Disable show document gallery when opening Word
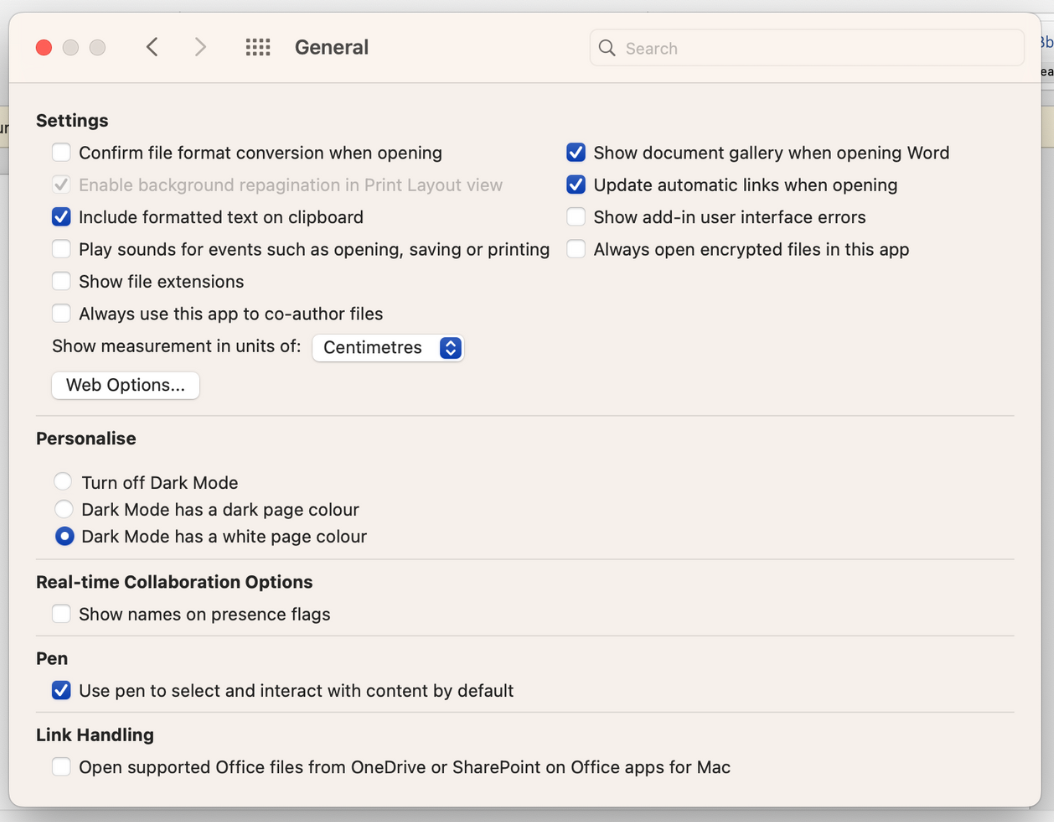Image resolution: width=1054 pixels, height=822 pixels. (x=576, y=152)
